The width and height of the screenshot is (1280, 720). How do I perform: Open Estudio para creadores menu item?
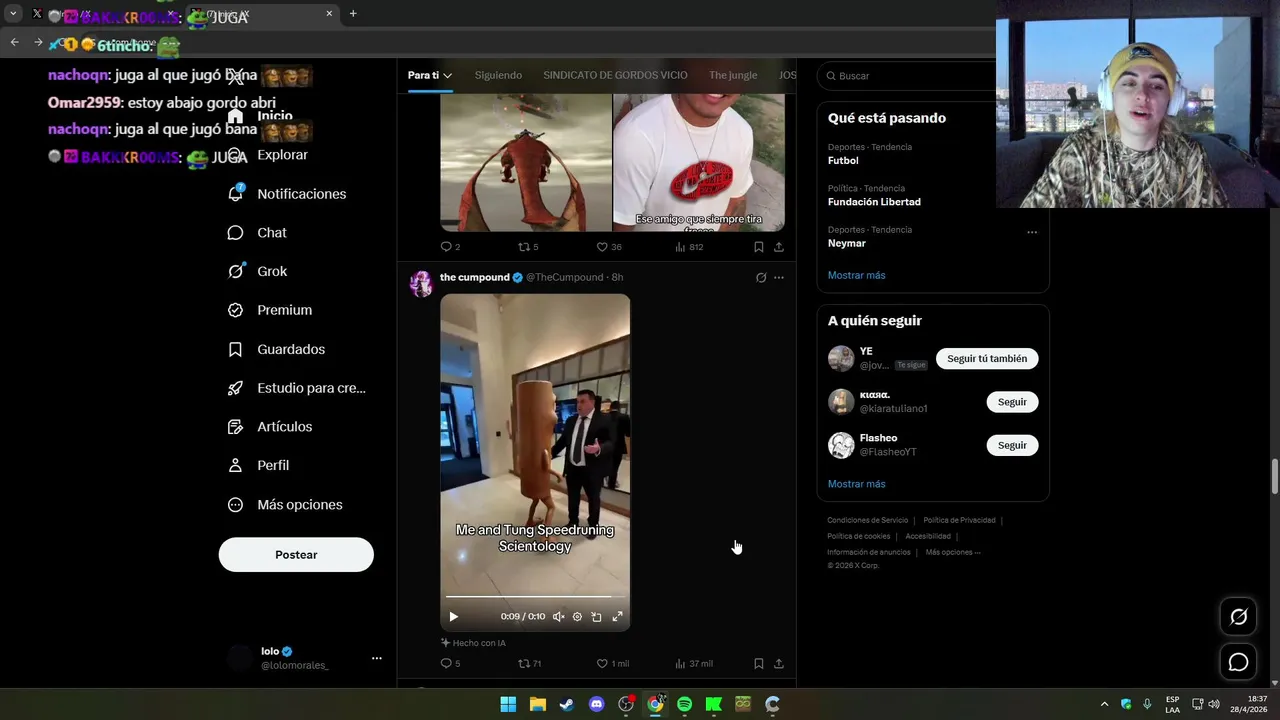point(297,388)
